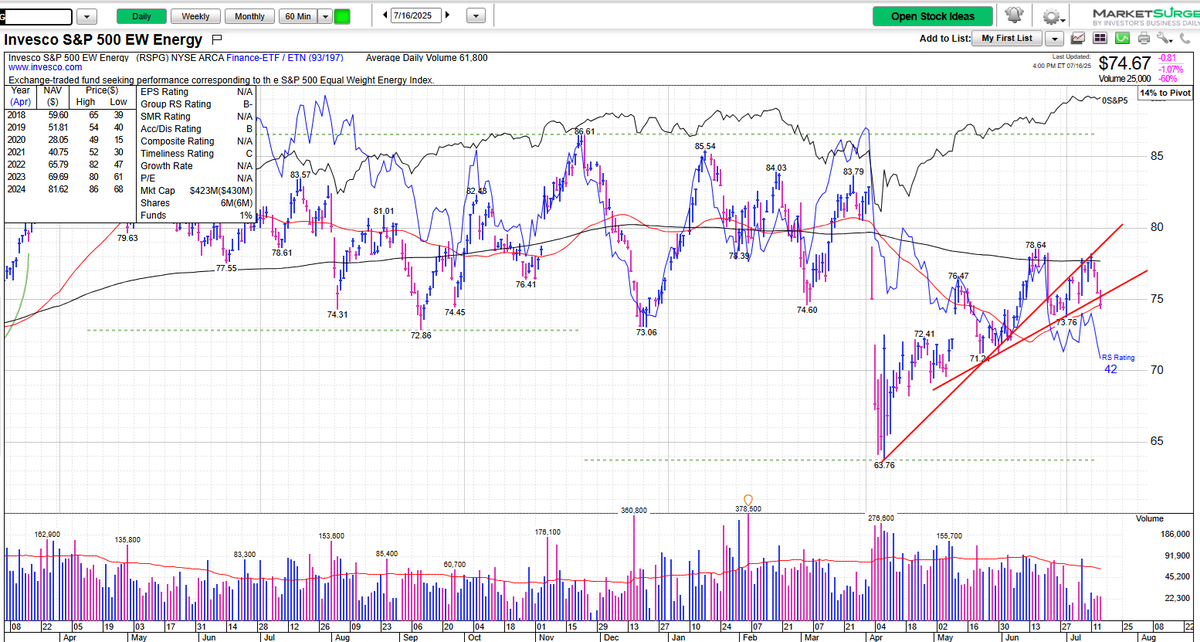Select the 60 Min interval
This screenshot has width=1200, height=642.
(297, 16)
